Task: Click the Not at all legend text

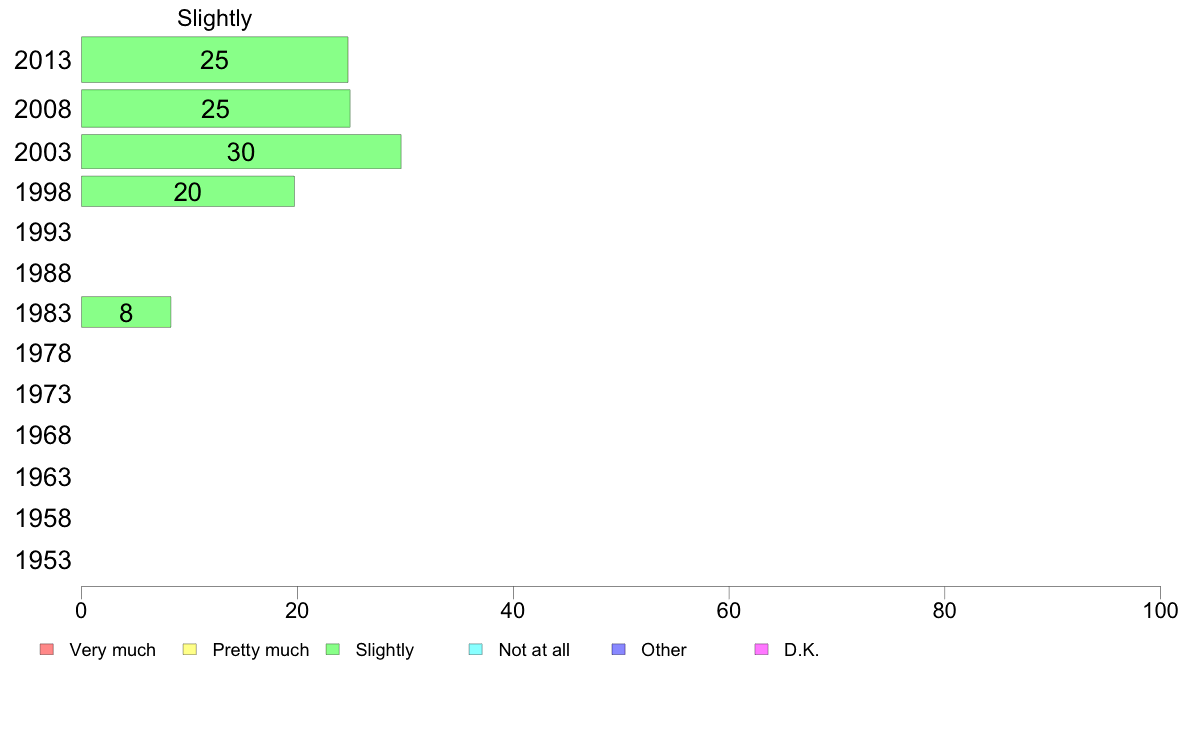Action: pyautogui.click(x=533, y=650)
